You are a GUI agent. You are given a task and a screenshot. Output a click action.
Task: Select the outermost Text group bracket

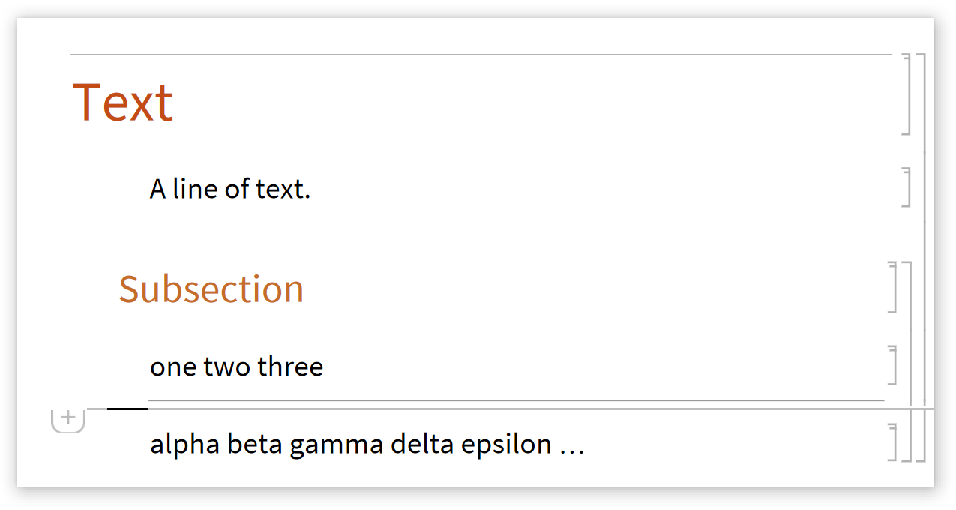click(922, 250)
